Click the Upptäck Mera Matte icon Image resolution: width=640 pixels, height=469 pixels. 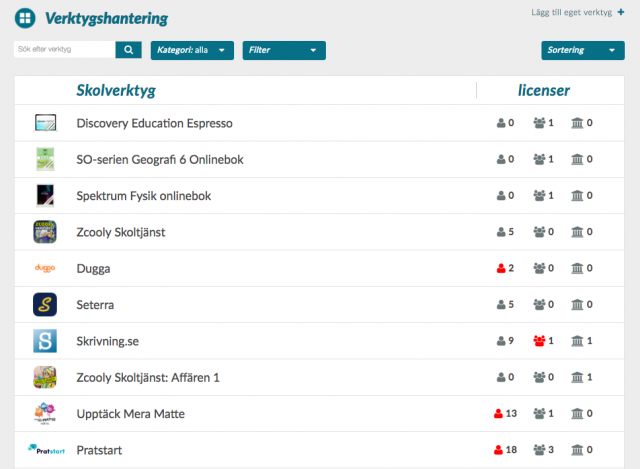pyautogui.click(x=45, y=413)
